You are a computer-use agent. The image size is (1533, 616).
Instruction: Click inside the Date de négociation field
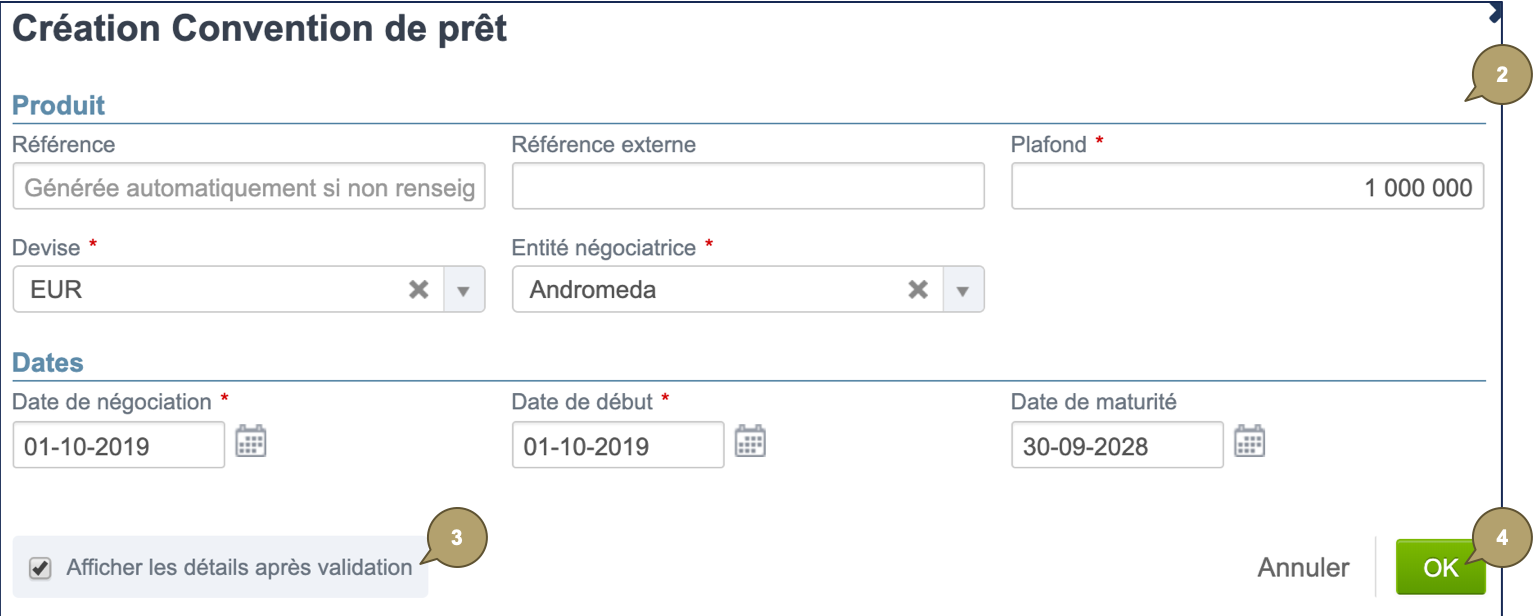[117, 443]
